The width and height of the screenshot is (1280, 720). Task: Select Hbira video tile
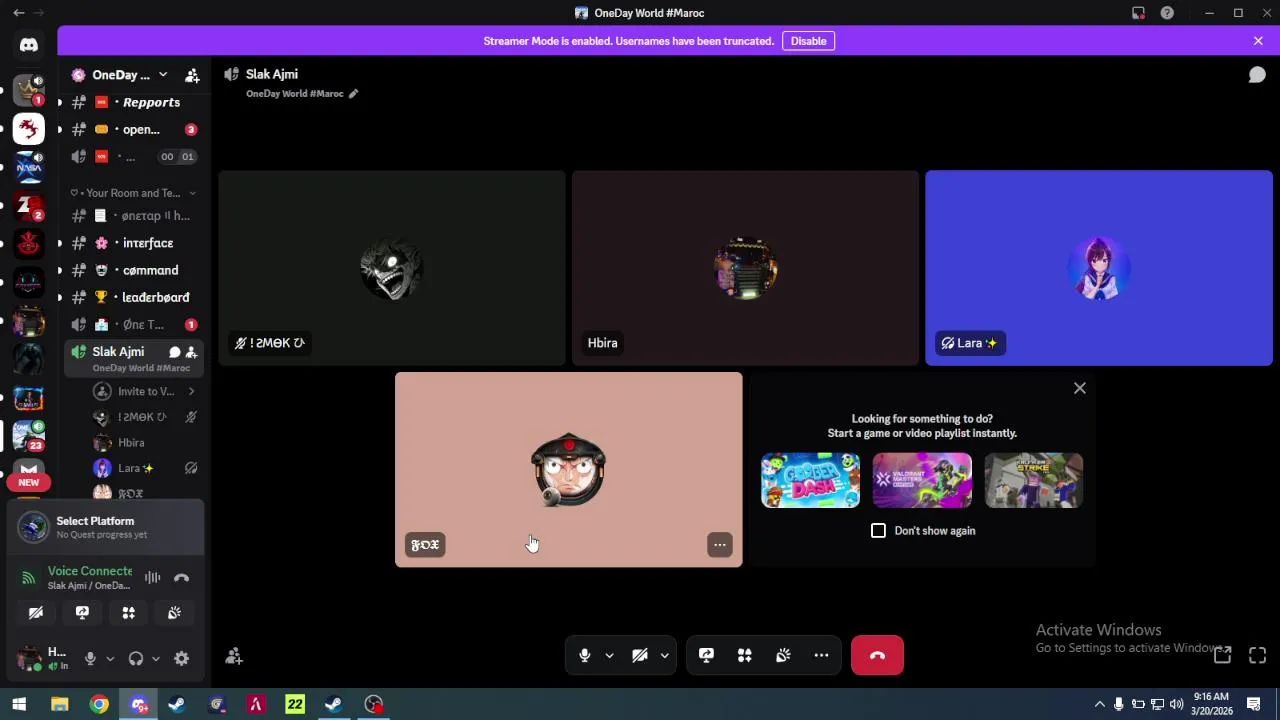(745, 268)
